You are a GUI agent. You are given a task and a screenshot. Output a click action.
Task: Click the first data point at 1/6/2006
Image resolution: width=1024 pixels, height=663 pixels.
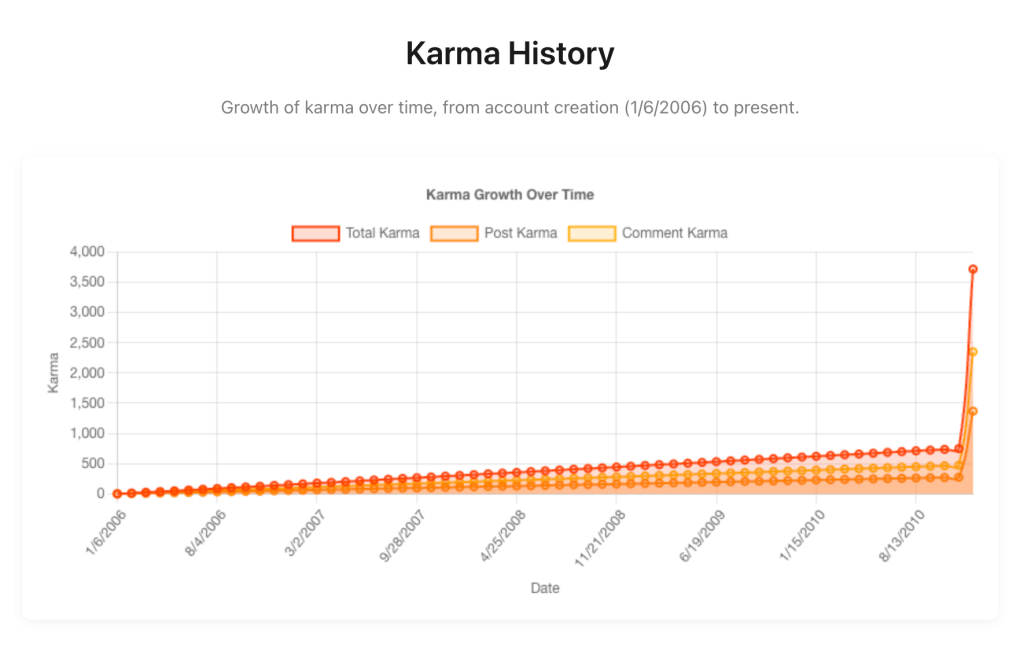(x=117, y=494)
